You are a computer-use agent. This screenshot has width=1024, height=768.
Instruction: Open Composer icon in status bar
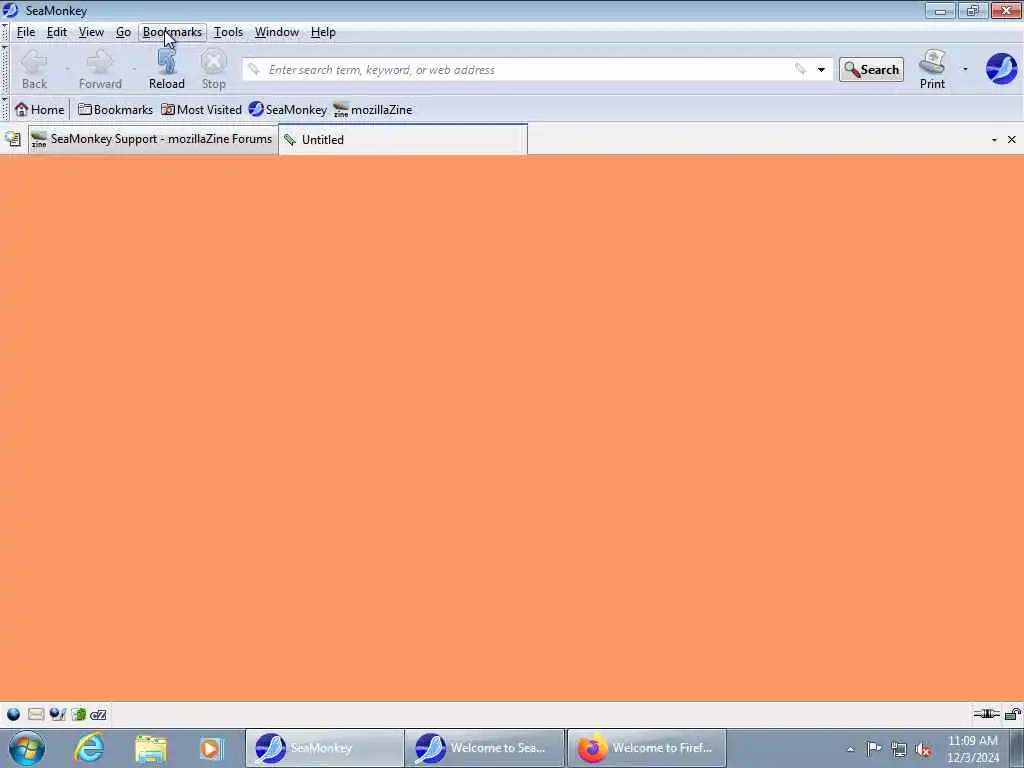pos(57,714)
